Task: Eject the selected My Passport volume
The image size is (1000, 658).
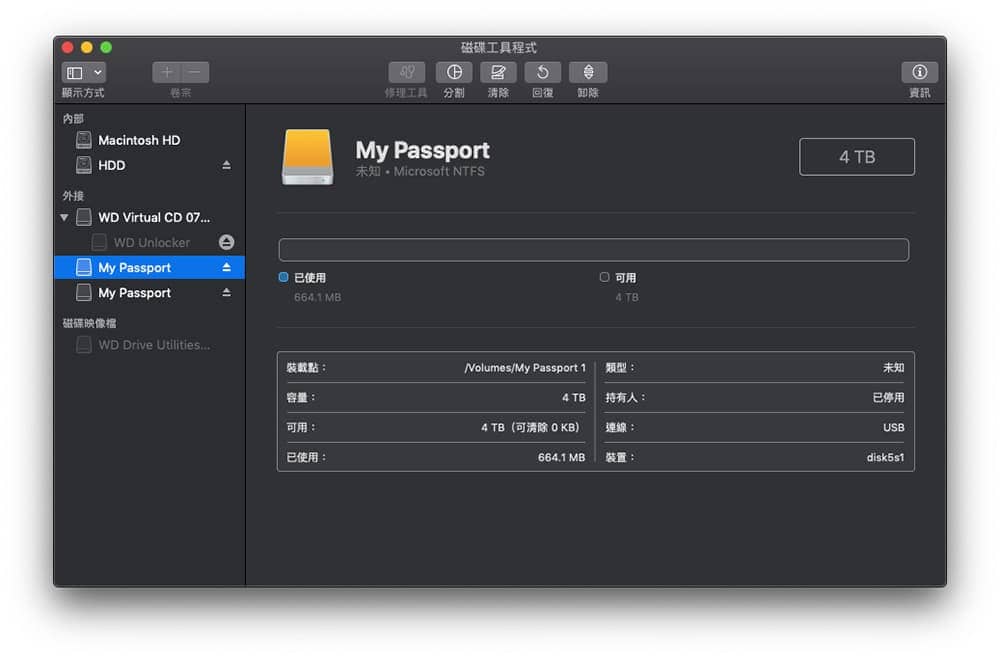Action: (226, 267)
